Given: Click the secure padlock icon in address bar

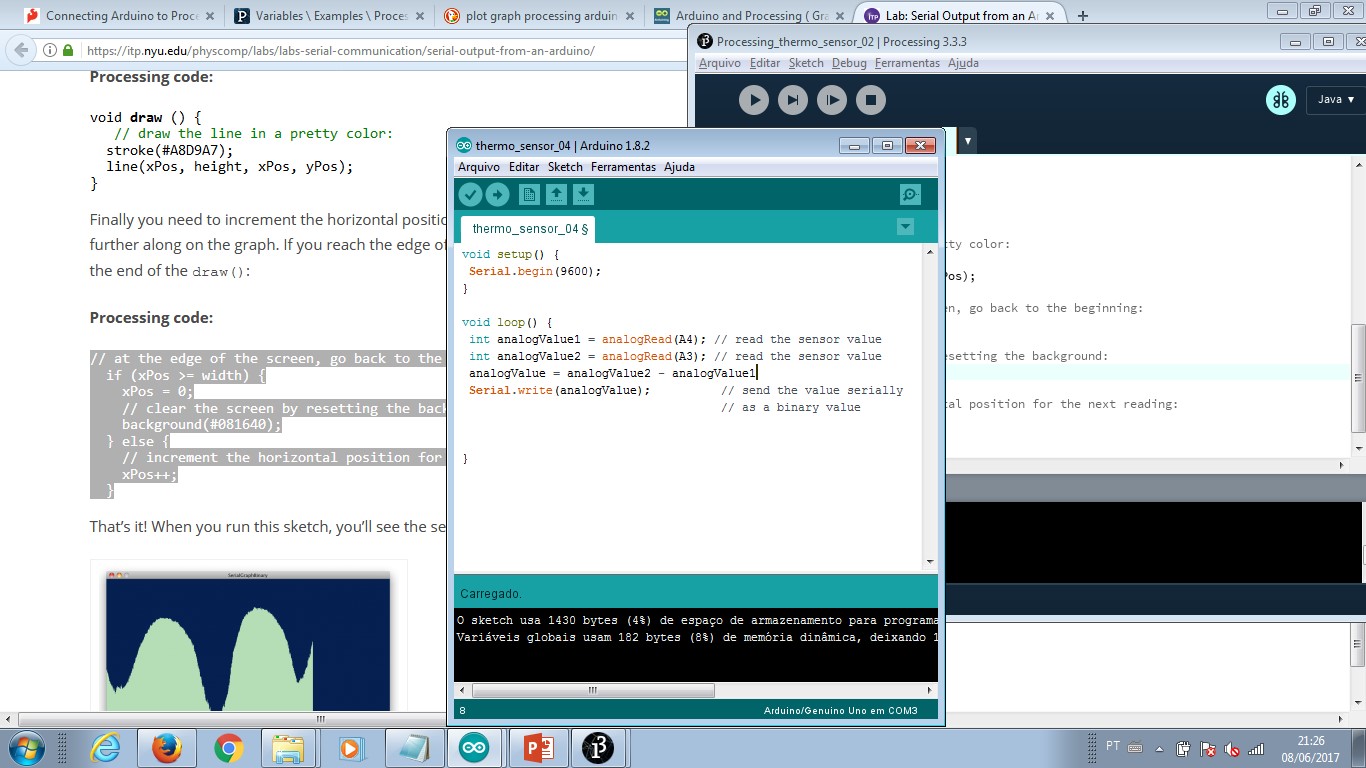Looking at the screenshot, I should coord(68,50).
